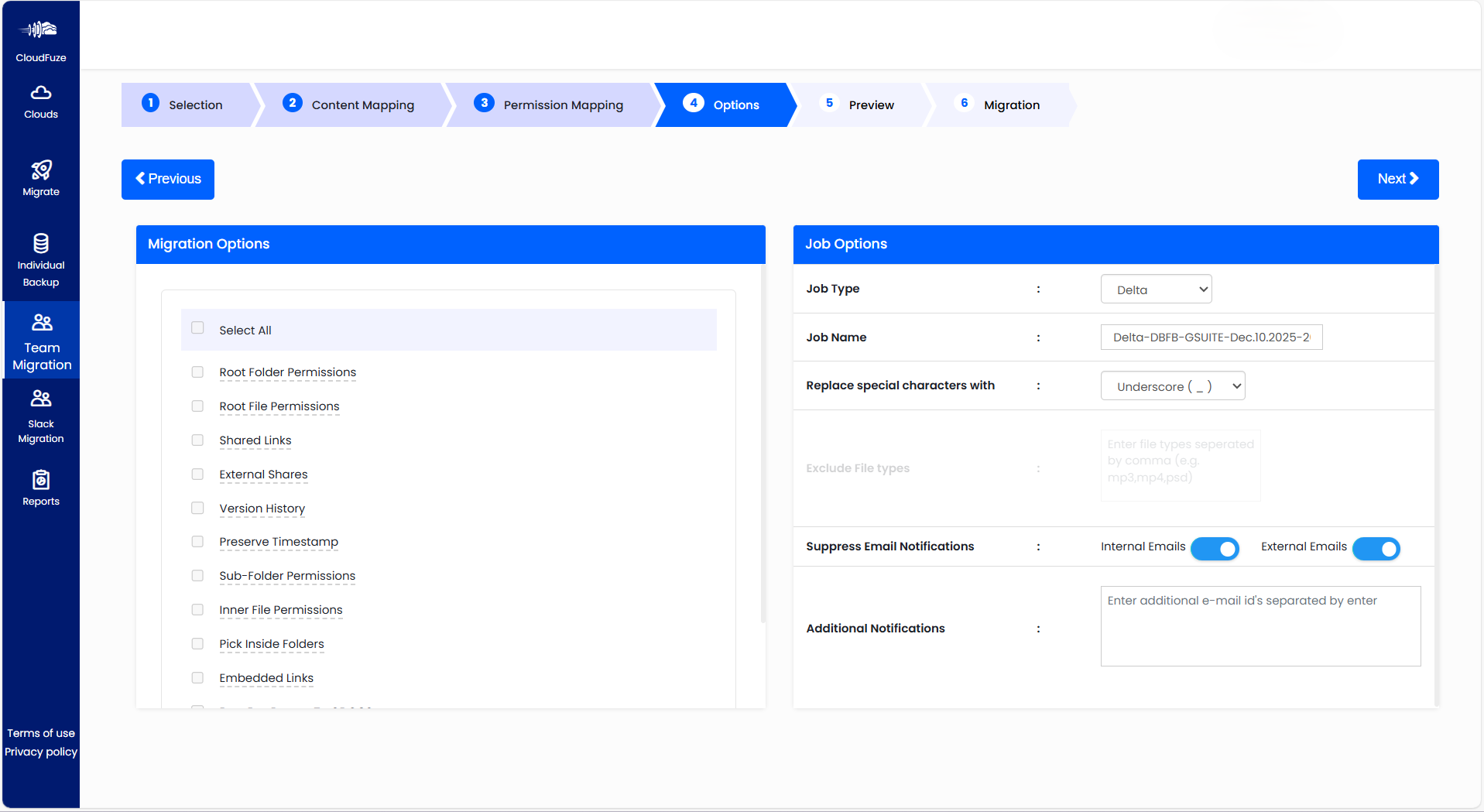Open the Reports section
Screen dimensions: 1484x812
coord(40,486)
